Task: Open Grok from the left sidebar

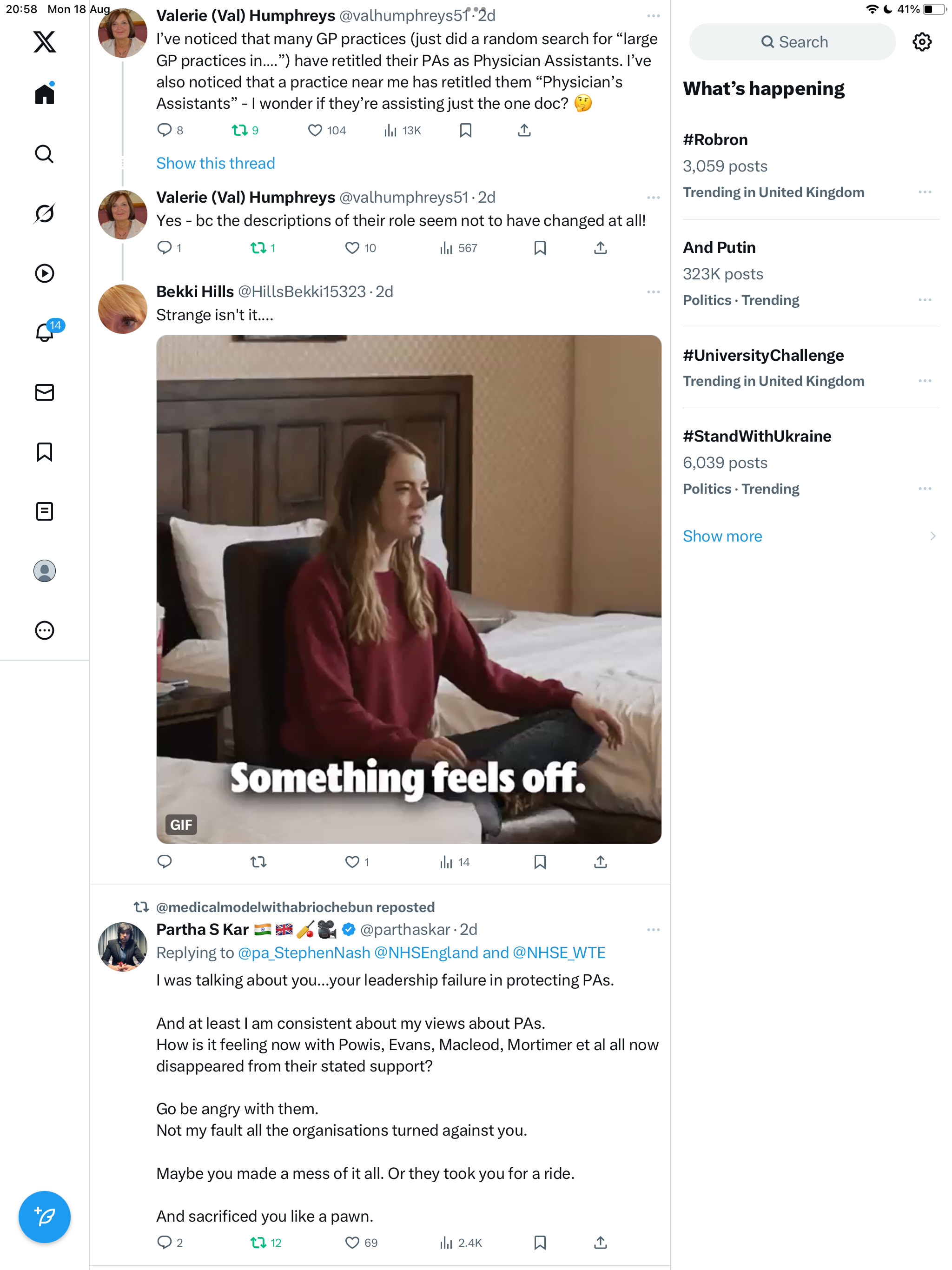Action: tap(44, 213)
